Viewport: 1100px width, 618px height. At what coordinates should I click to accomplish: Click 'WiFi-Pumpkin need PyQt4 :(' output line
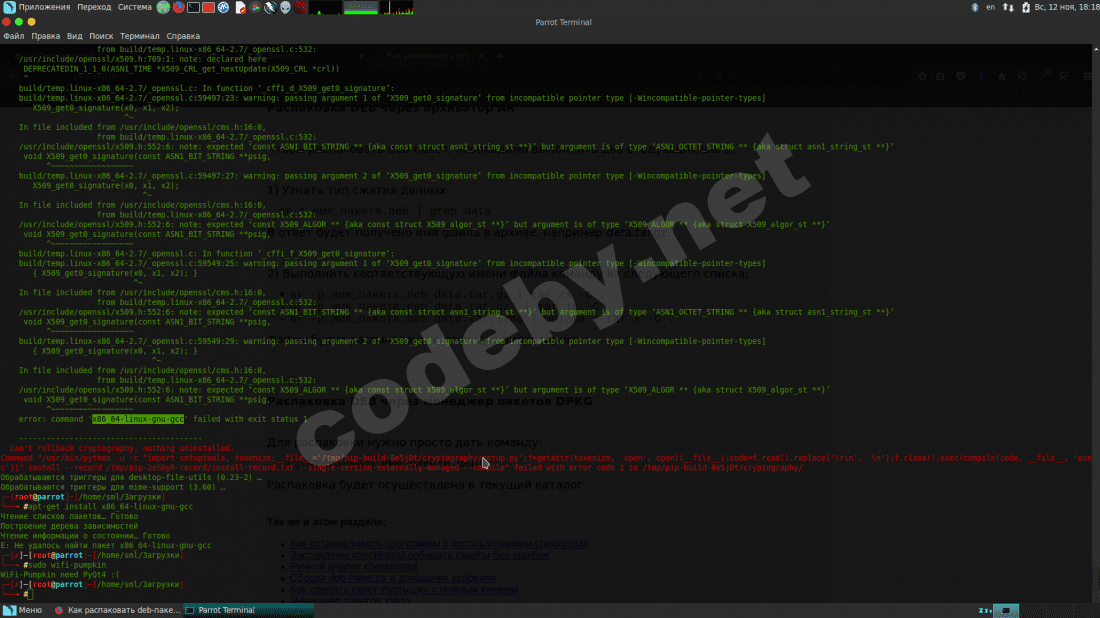click(60, 575)
